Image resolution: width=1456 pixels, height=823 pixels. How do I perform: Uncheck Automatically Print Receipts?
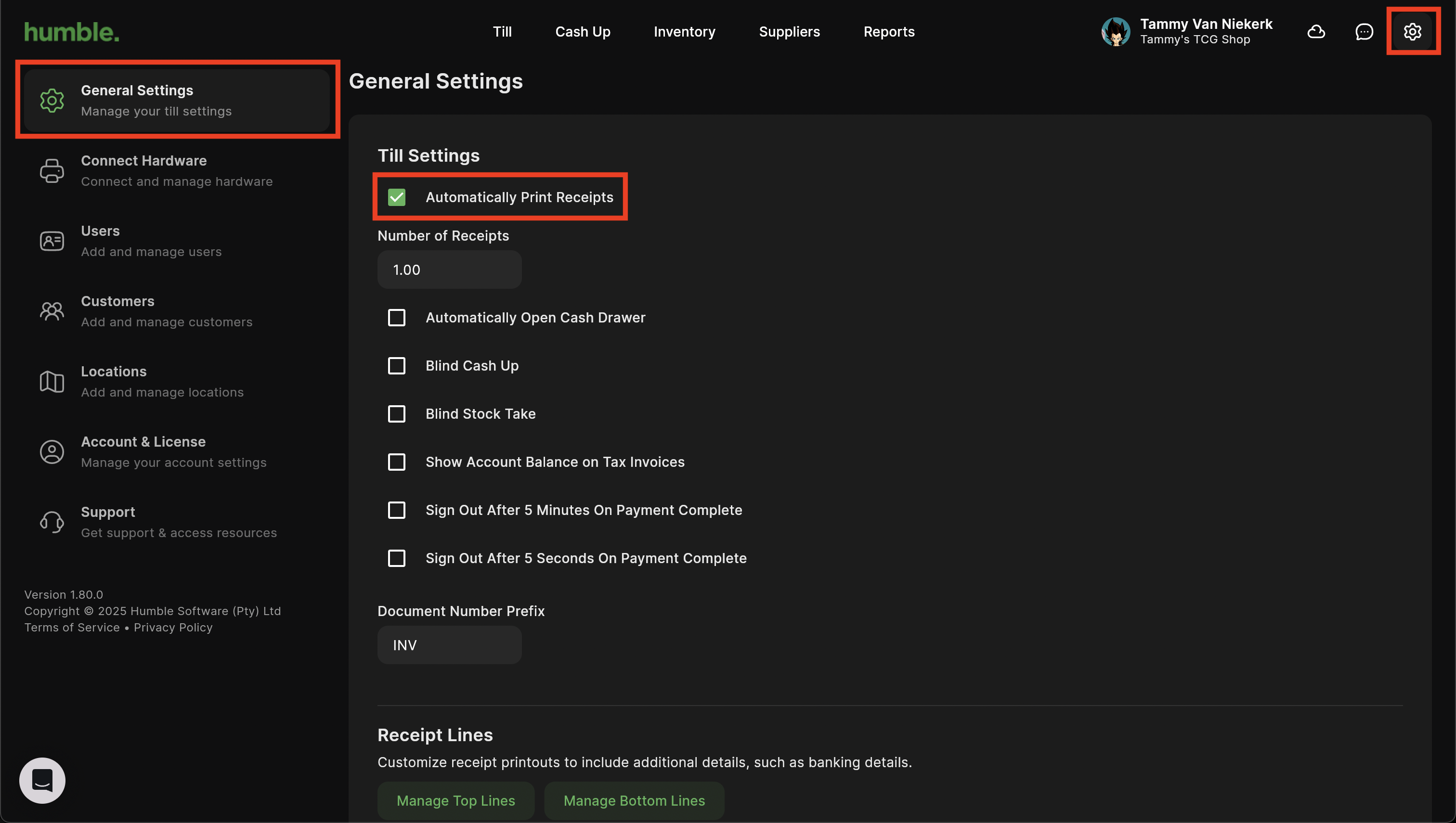(x=396, y=197)
